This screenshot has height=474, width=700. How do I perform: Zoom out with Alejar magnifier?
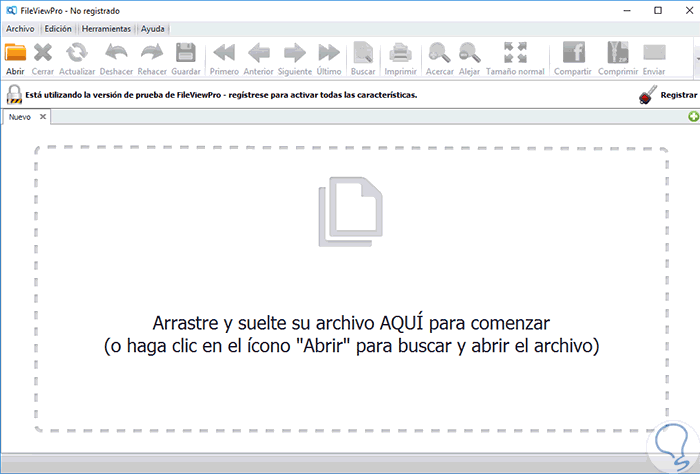470,53
